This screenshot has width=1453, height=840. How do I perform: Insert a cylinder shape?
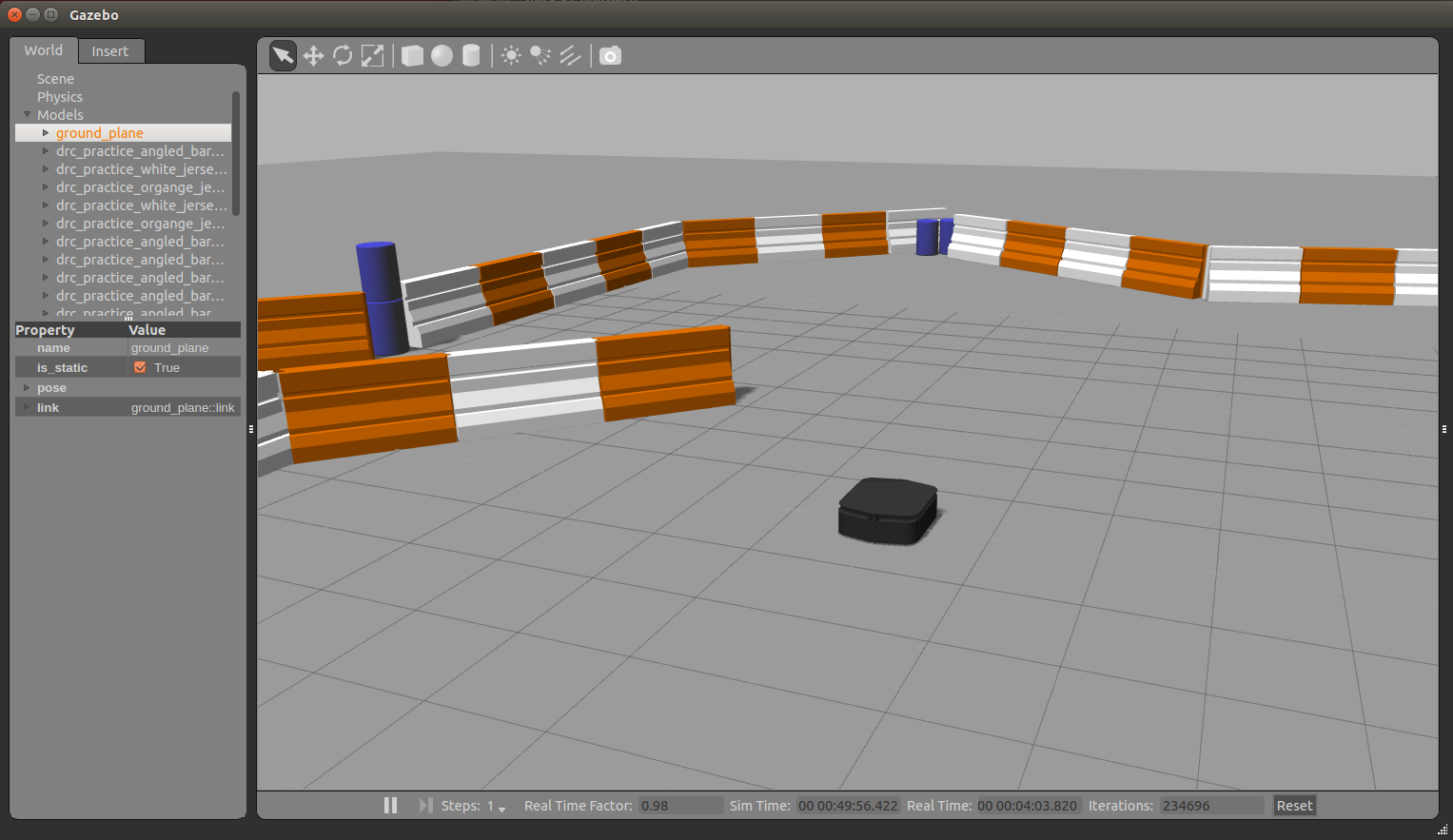pyautogui.click(x=471, y=56)
